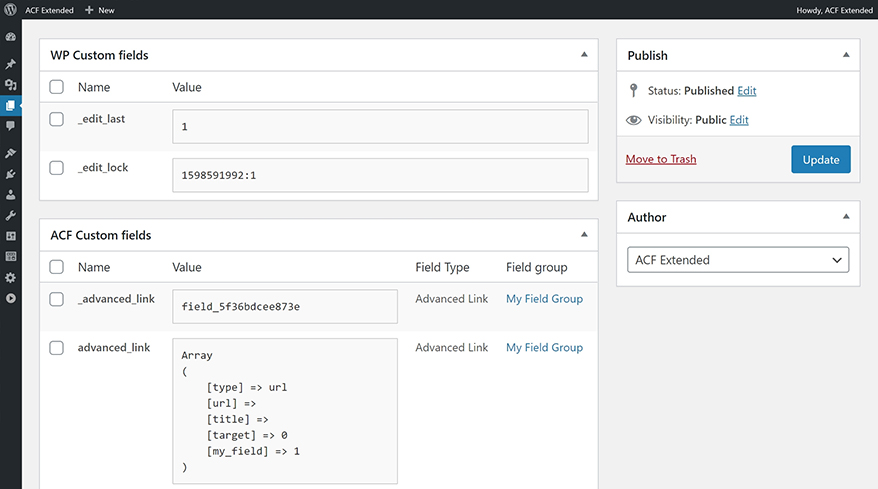The image size is (878, 489).
Task: Collapse the Publish box with its arrow
Action: point(846,55)
